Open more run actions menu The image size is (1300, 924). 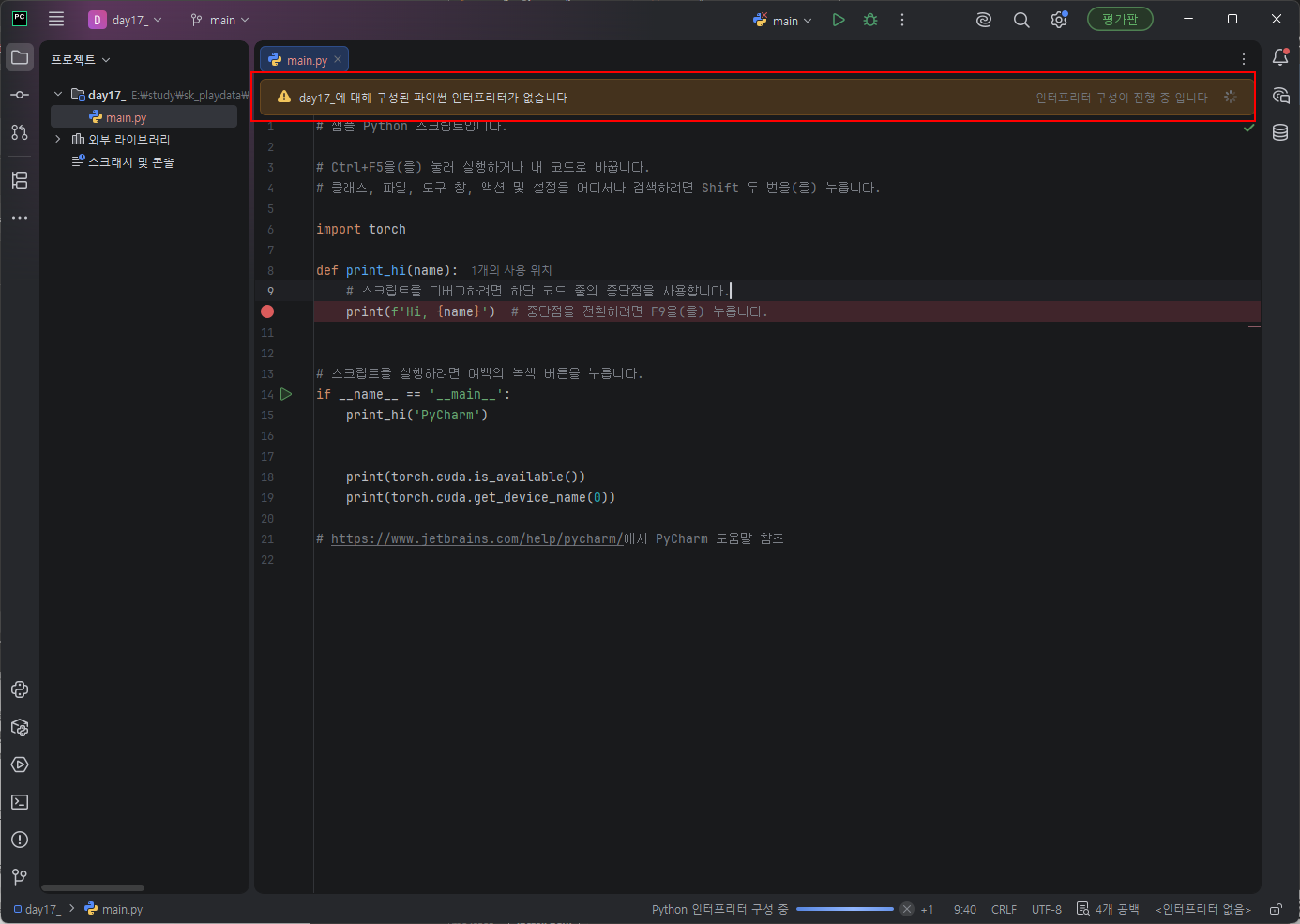902,20
